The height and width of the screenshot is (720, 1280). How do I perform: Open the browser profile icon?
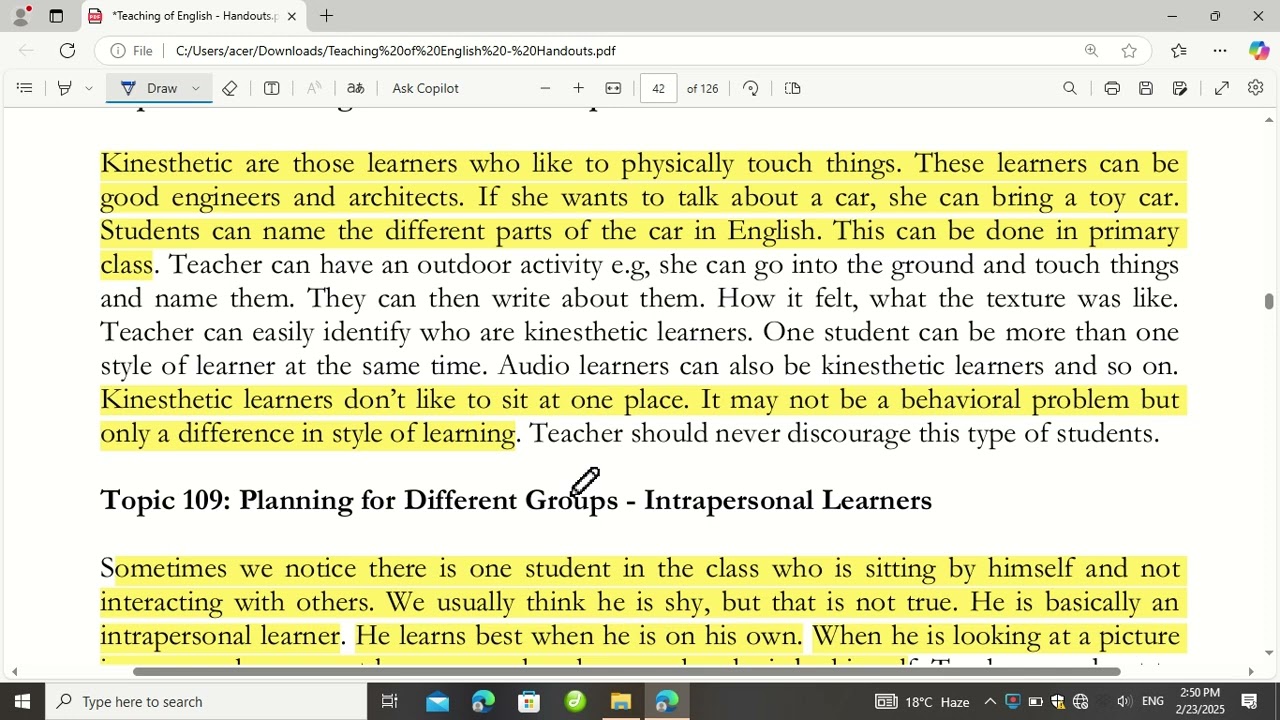click(x=20, y=16)
